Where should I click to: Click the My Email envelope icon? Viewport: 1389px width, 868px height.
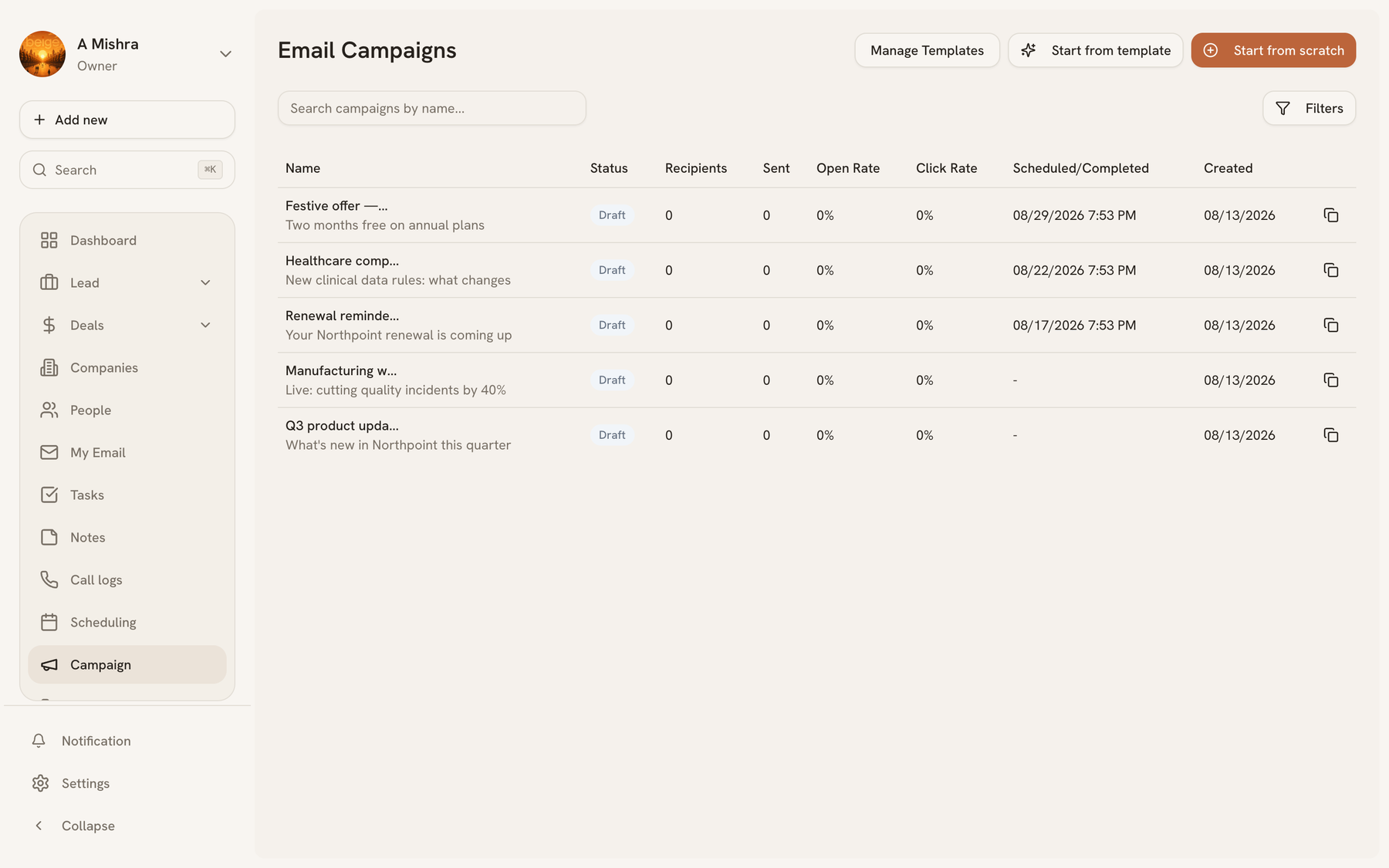(x=49, y=452)
